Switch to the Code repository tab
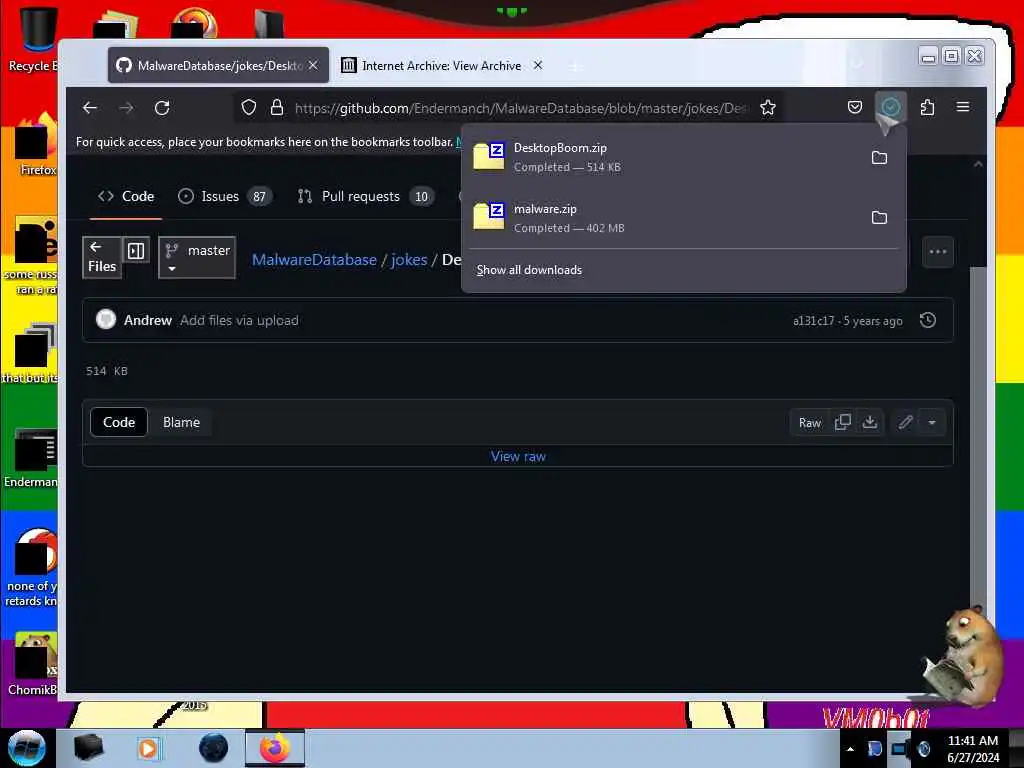 coord(126,197)
